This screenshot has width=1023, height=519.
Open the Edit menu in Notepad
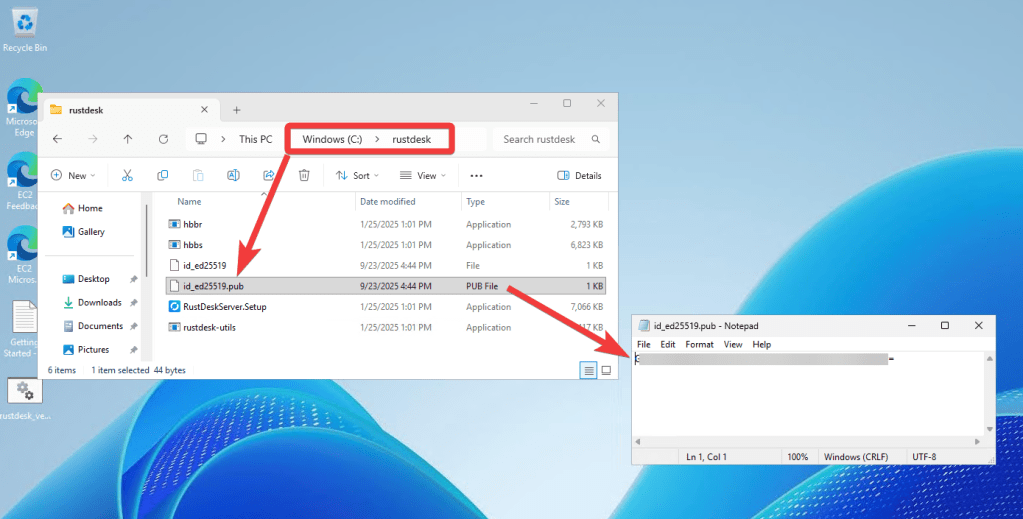point(667,344)
